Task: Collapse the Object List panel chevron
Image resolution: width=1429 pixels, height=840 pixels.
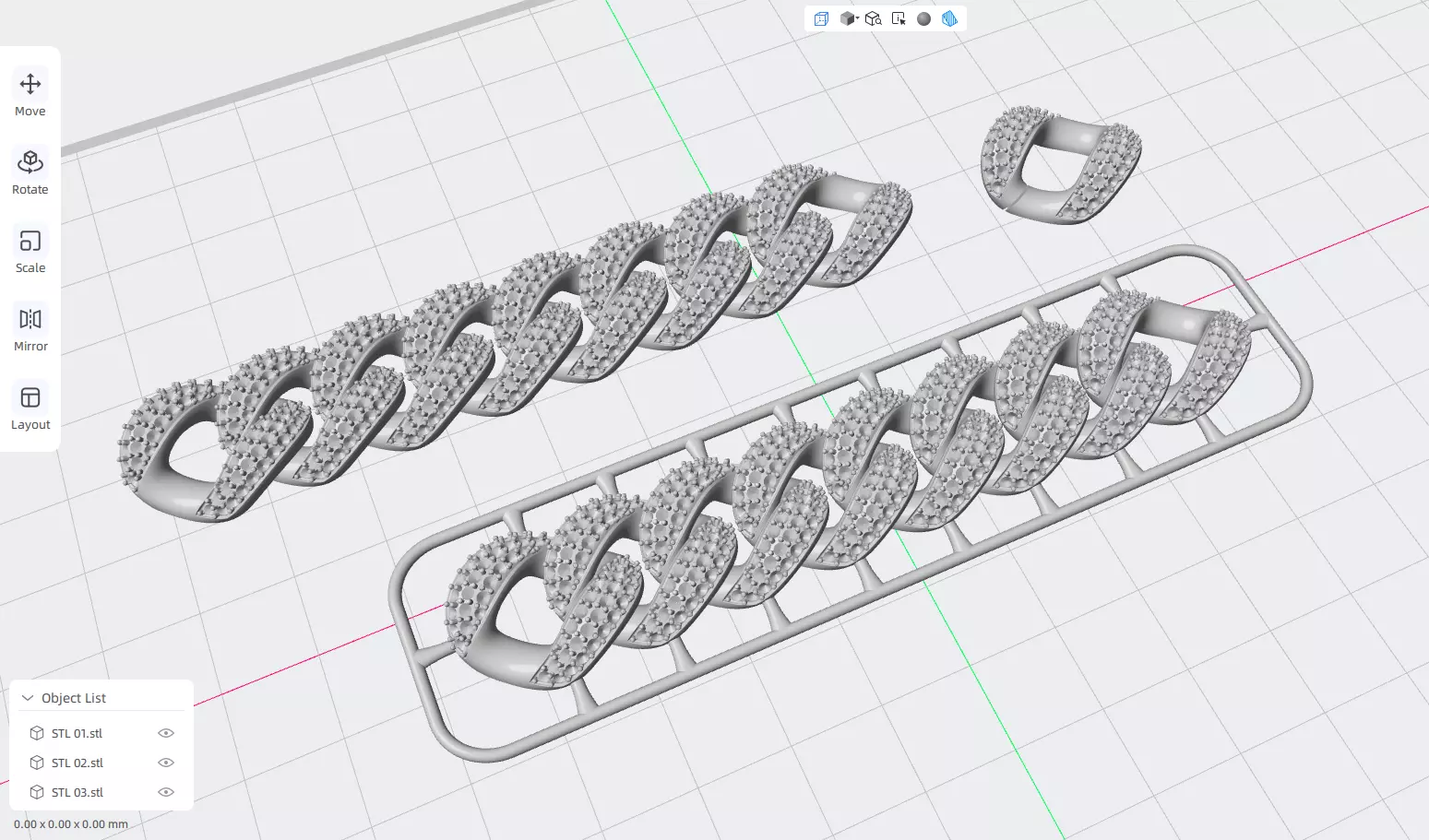Action: coord(28,698)
